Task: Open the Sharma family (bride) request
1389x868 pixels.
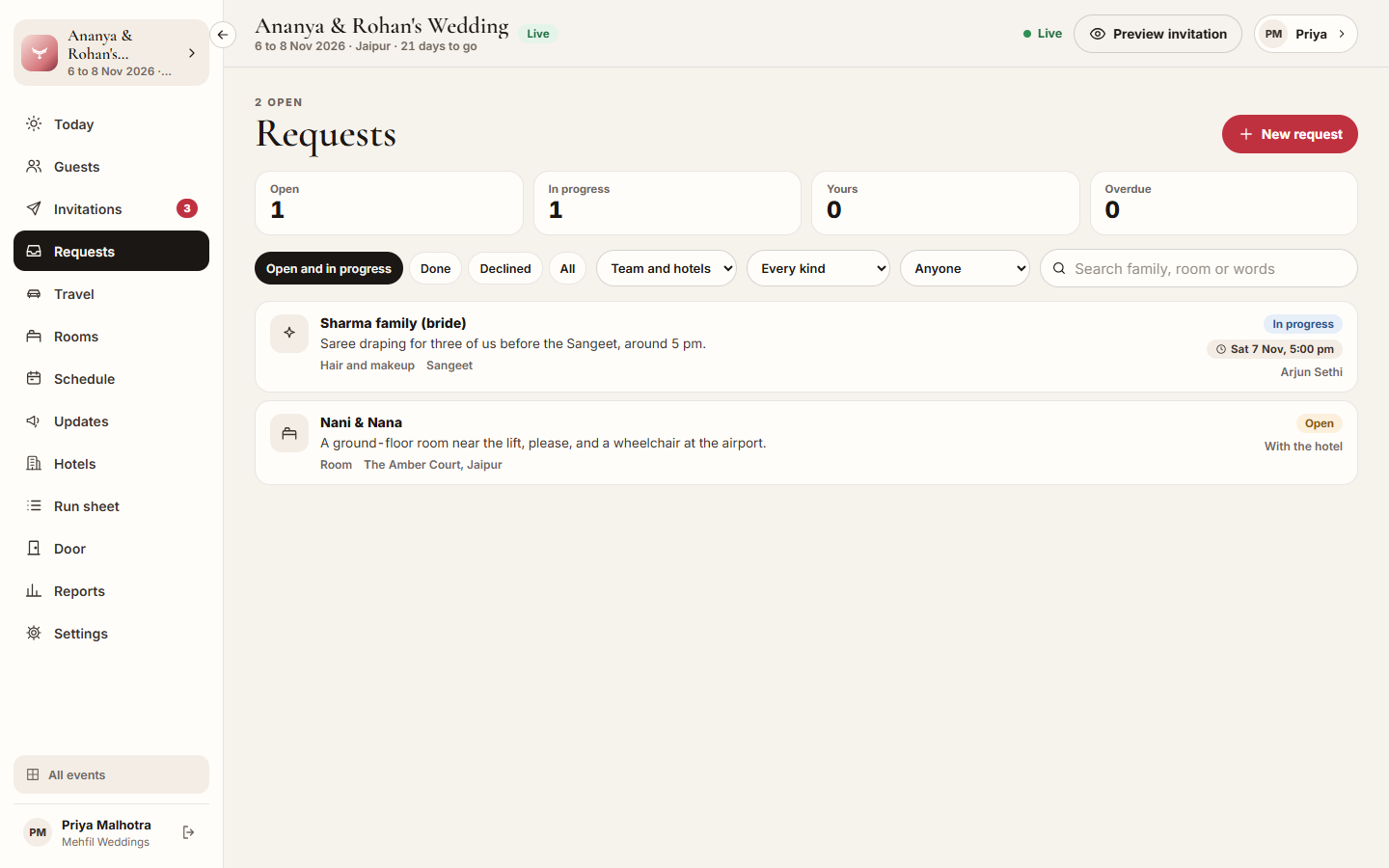Action: tap(805, 346)
